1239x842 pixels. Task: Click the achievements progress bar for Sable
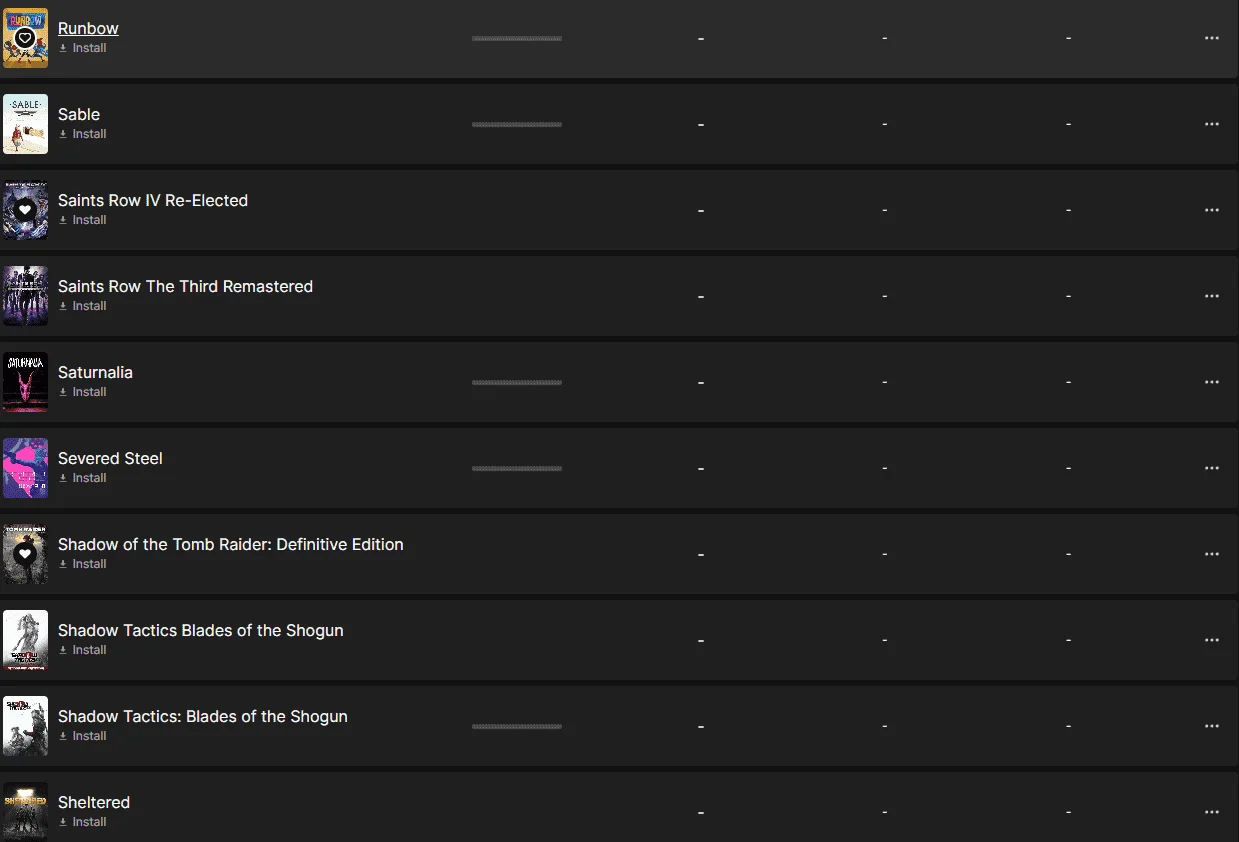(x=516, y=124)
